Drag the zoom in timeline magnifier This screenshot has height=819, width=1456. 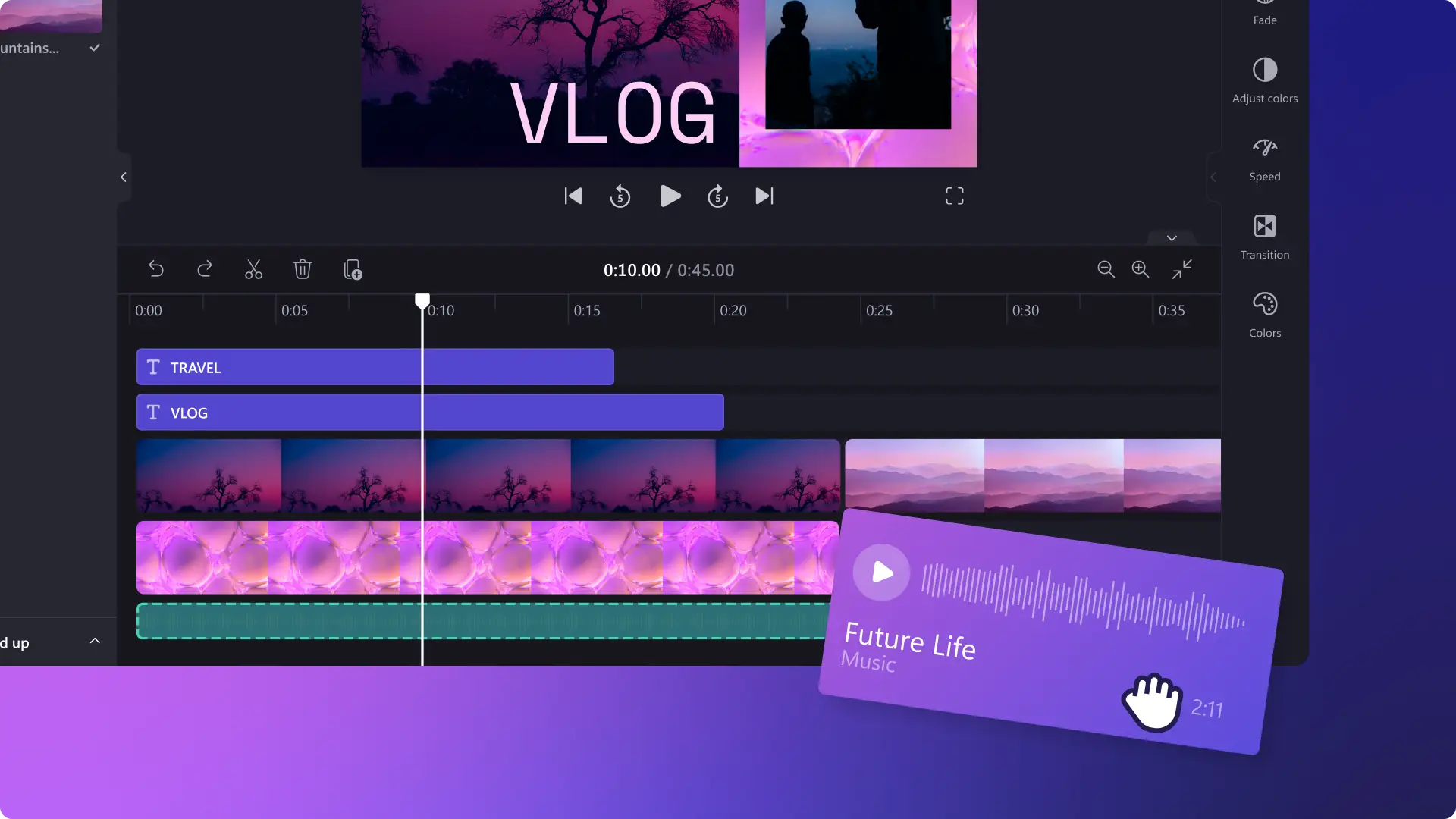pyautogui.click(x=1141, y=268)
